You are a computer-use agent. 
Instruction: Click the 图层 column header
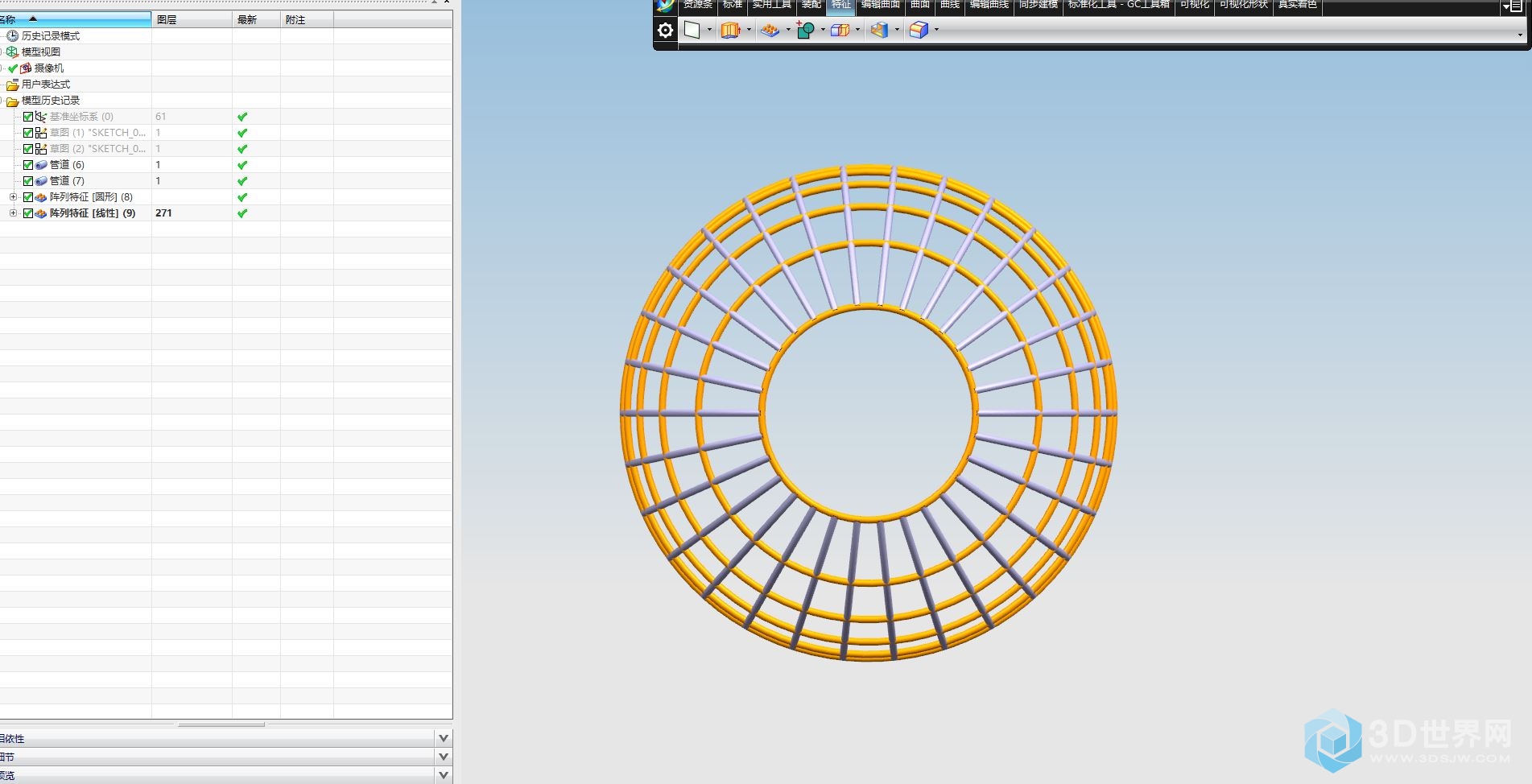(192, 19)
